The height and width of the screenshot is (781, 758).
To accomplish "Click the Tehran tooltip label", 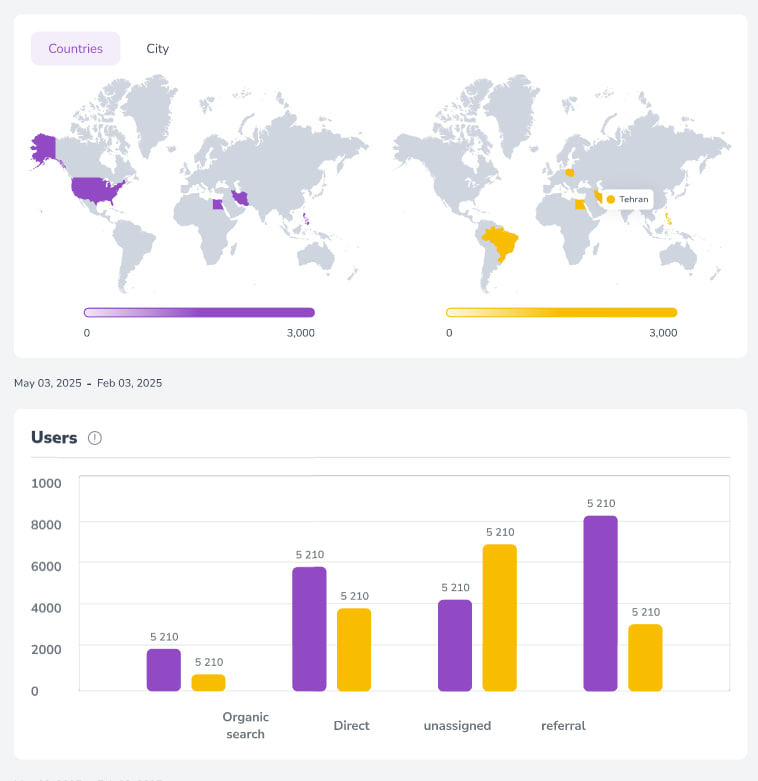I will click(x=633, y=199).
